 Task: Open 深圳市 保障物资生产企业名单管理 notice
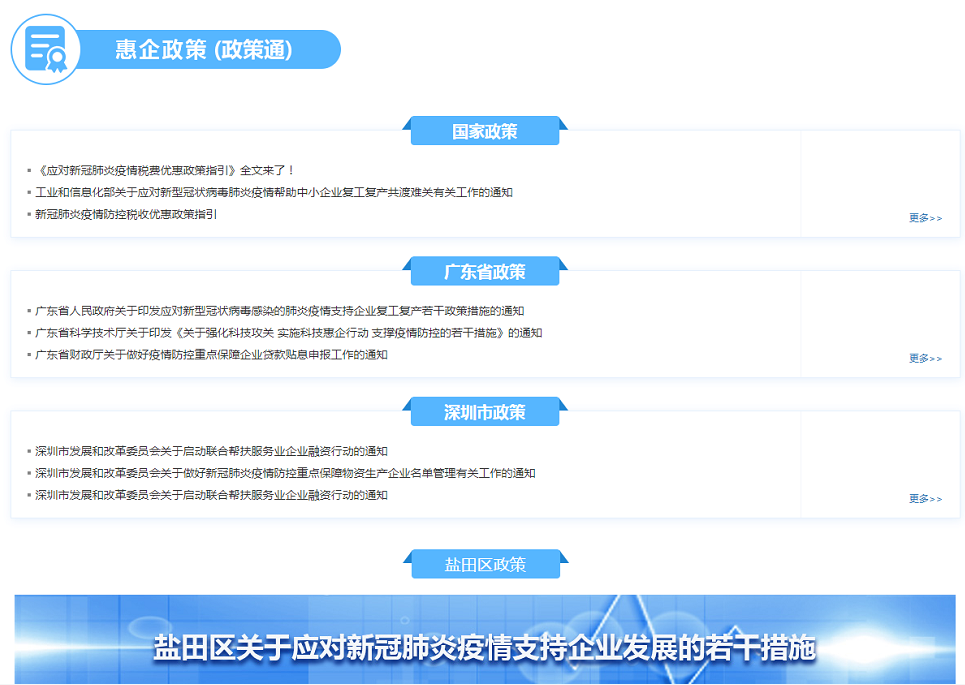tap(285, 473)
